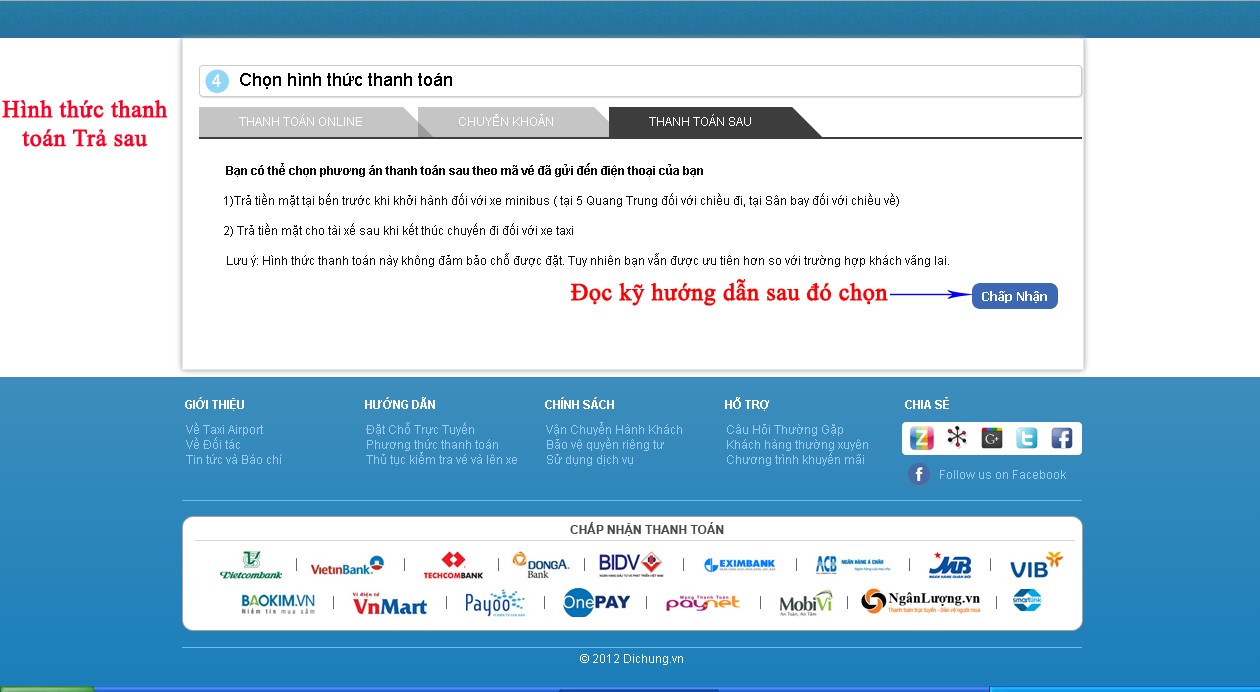
Task: Switch to the THANH TOÁN ONLINE tab
Action: [x=301, y=122]
